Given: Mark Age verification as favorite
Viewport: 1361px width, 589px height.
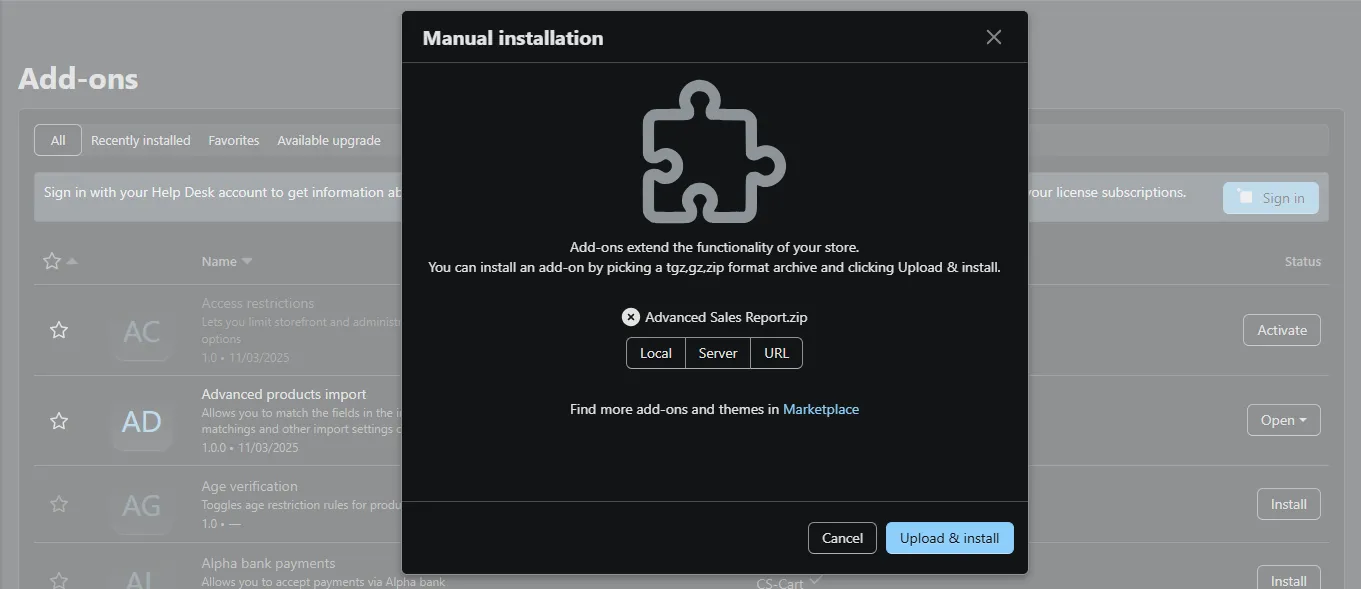Looking at the screenshot, I should pos(59,504).
